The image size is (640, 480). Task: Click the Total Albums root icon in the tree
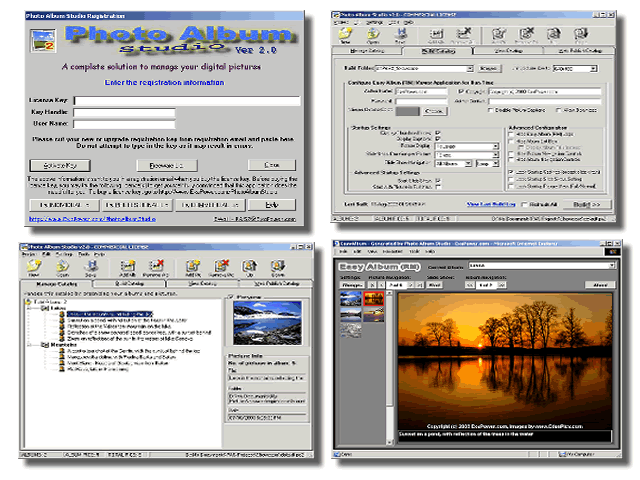pos(29,302)
